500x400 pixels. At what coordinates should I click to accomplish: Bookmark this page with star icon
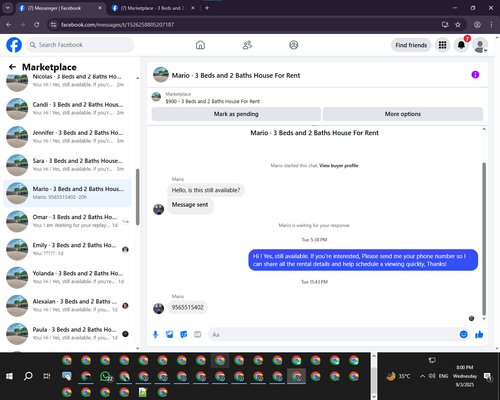(x=458, y=25)
